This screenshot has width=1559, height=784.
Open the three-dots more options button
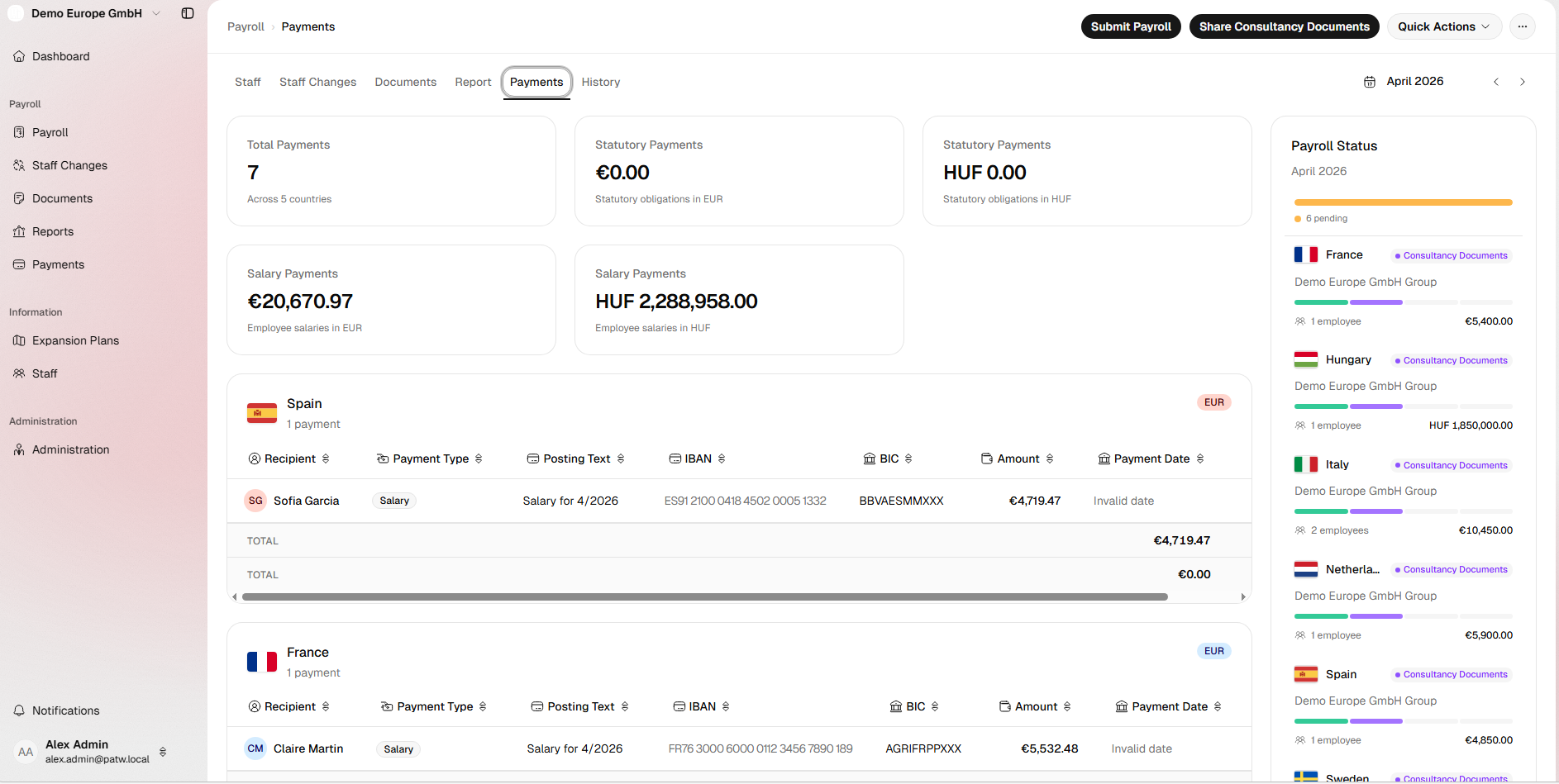point(1523,26)
